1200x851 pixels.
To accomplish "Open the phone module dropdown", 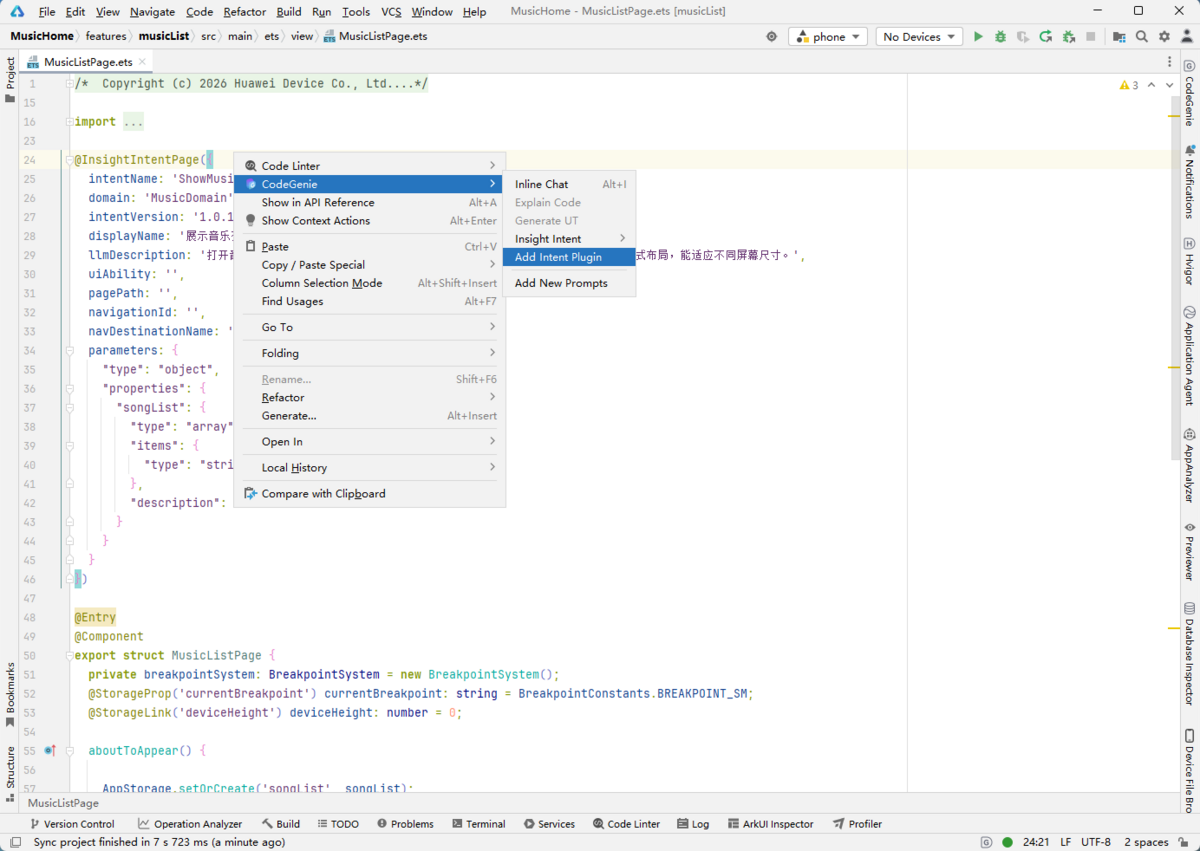I will coord(829,37).
